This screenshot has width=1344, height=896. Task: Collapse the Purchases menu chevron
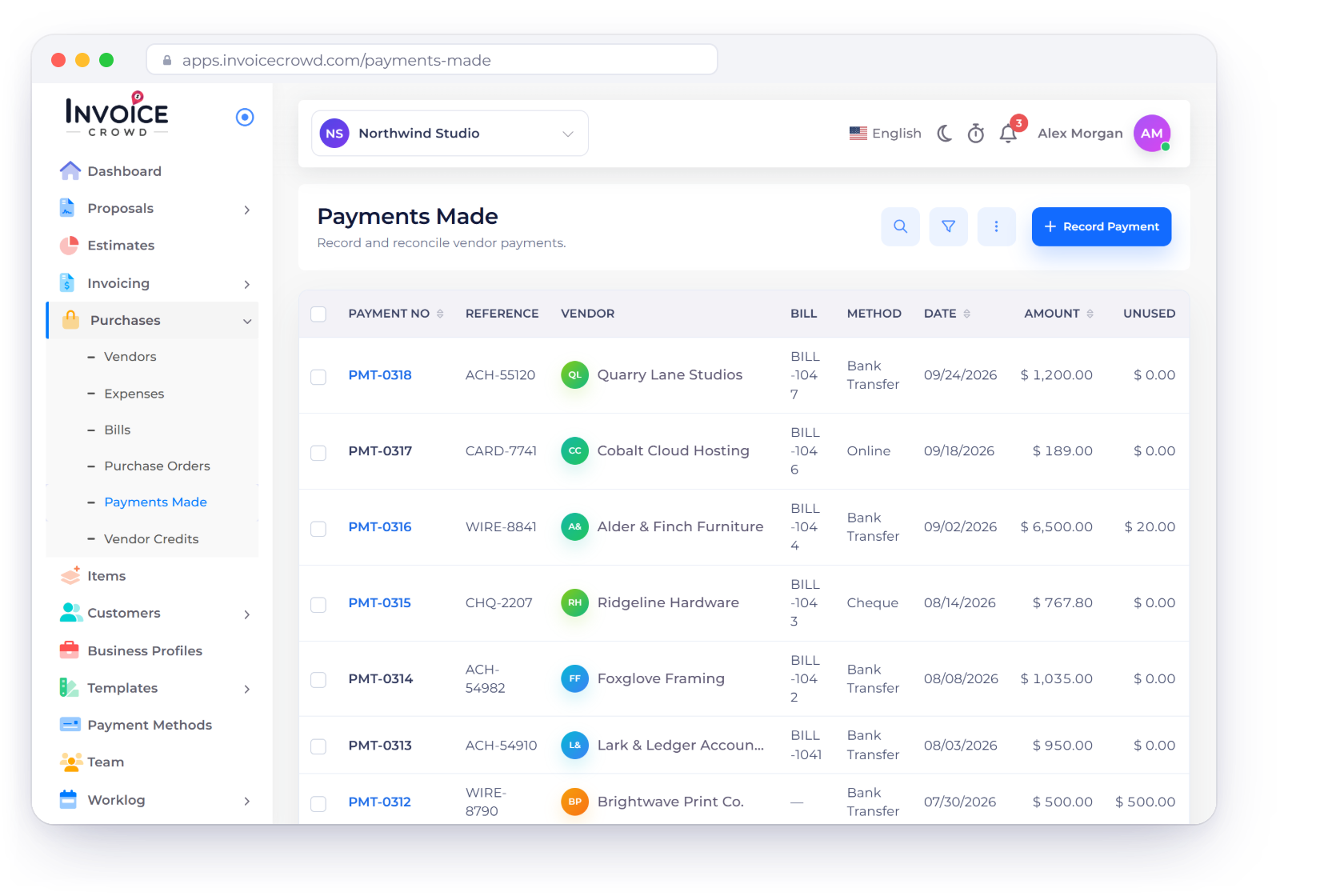pos(247,321)
